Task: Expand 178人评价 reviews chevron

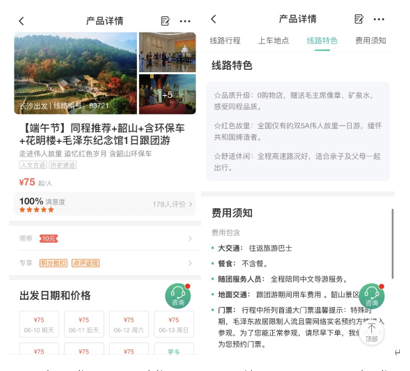Action: coord(172,204)
